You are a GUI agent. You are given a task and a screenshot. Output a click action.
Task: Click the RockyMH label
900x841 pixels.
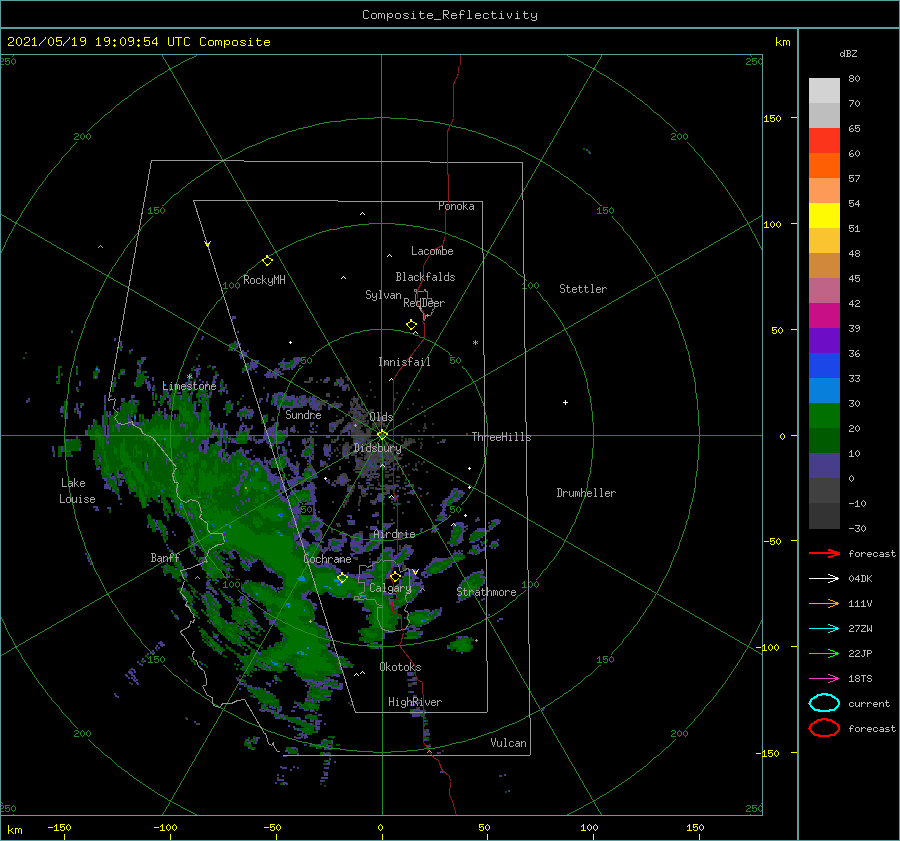[x=264, y=280]
